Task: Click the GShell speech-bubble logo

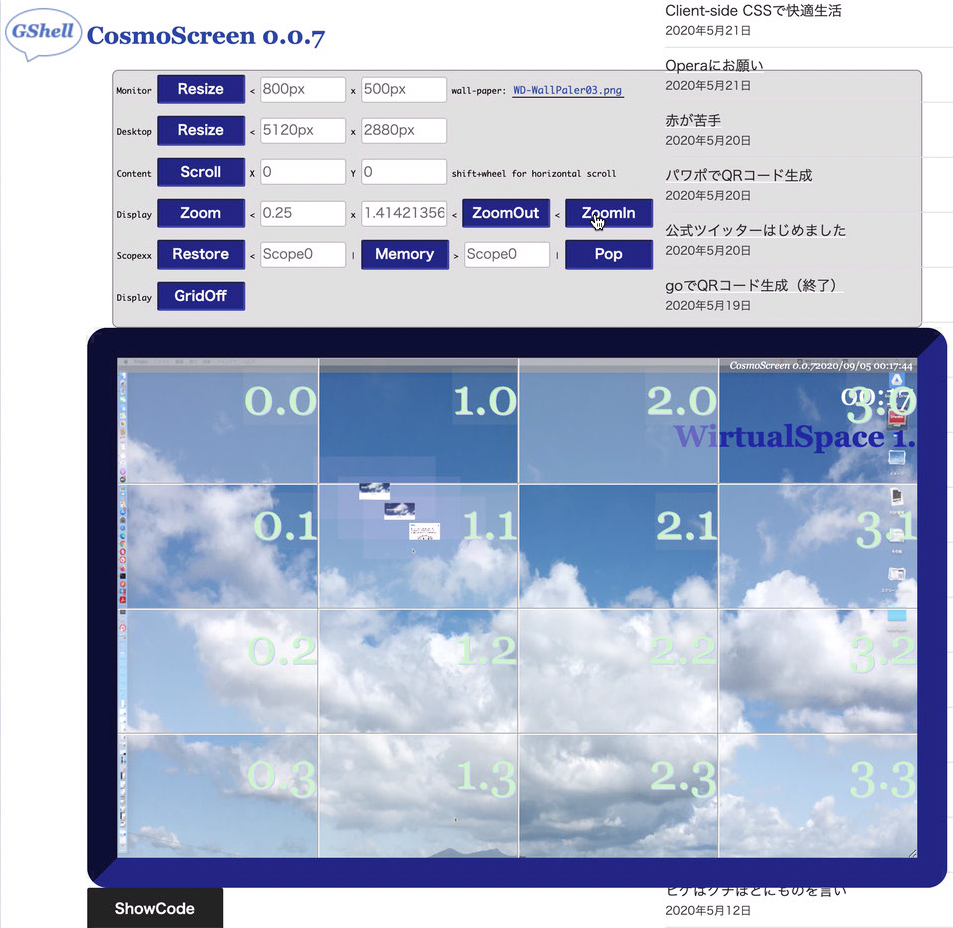Action: click(43, 32)
